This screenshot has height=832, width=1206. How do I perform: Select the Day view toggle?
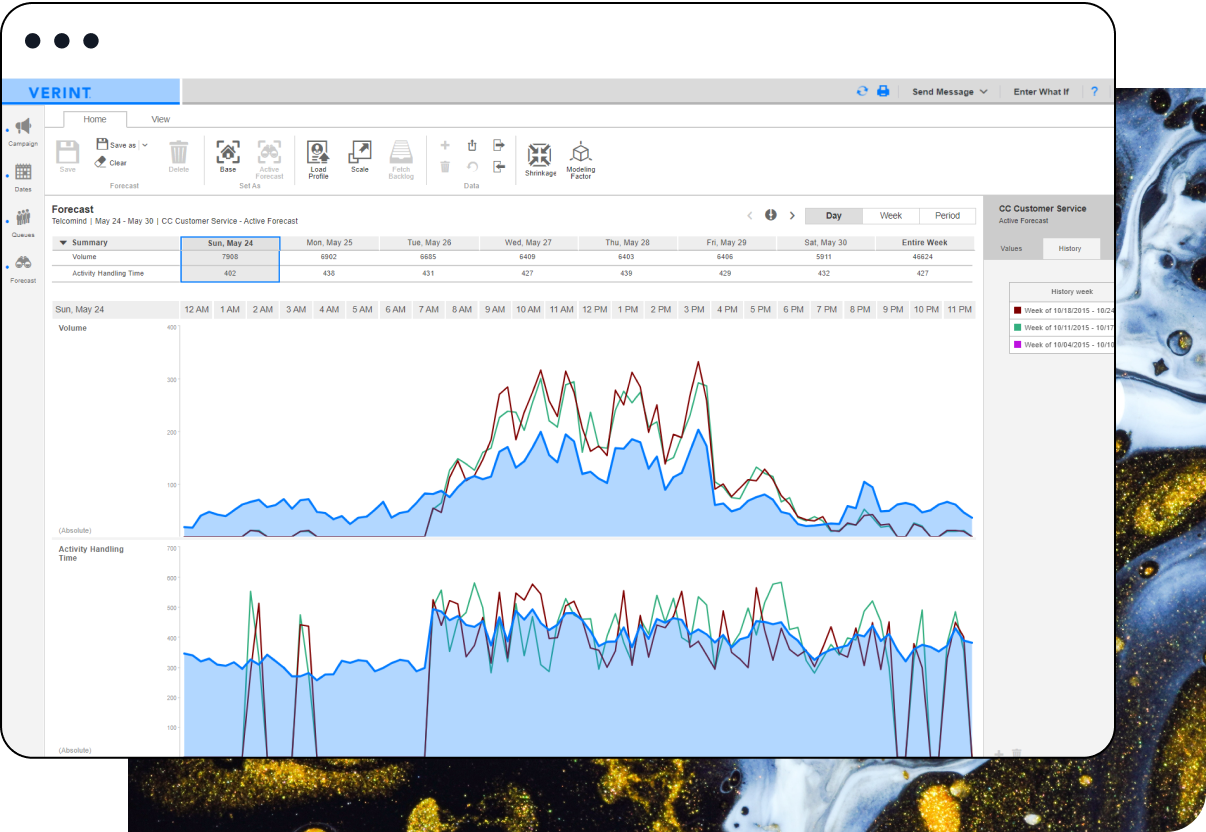coord(833,216)
